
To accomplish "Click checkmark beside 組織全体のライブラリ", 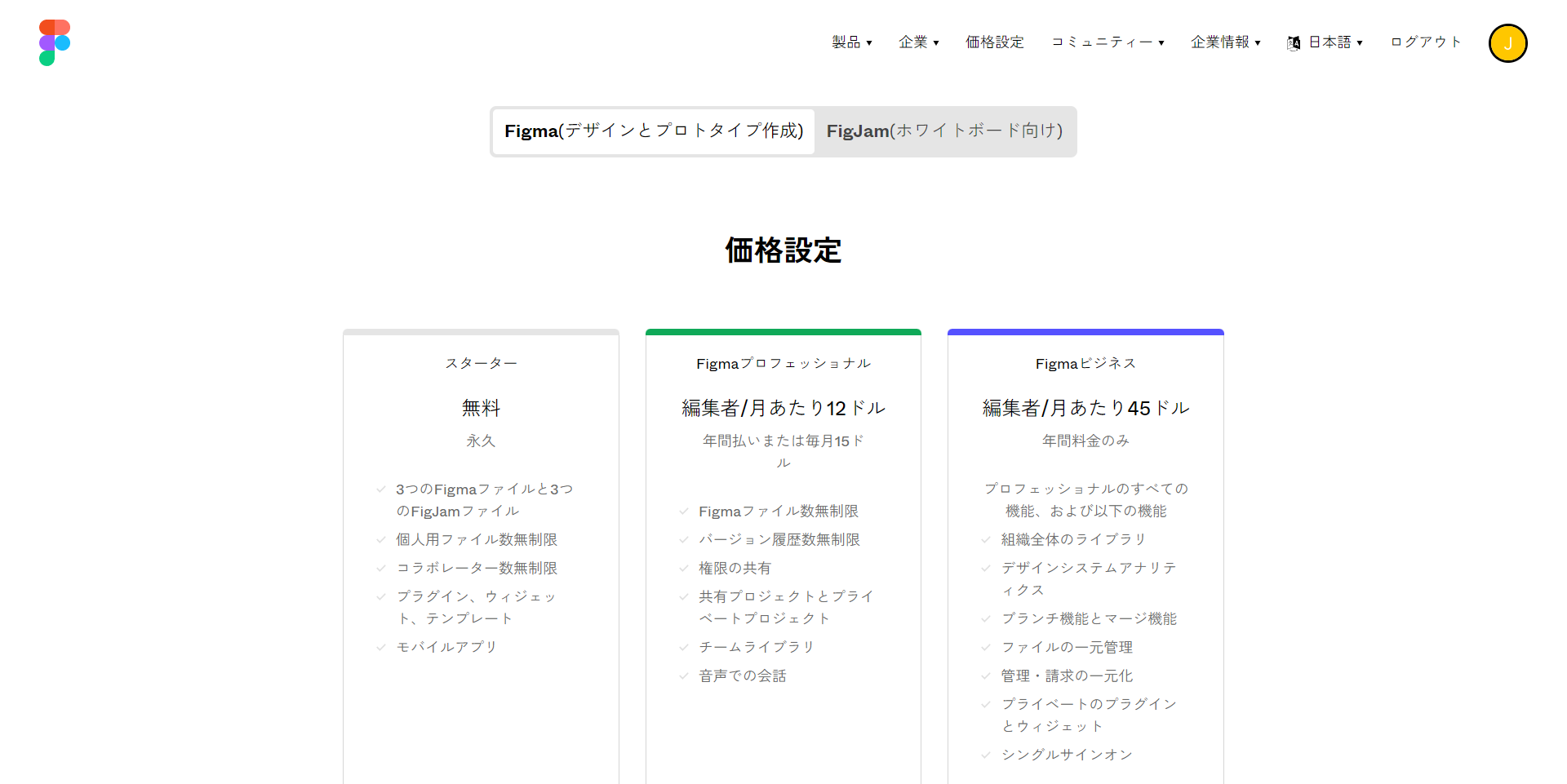I will coord(986,540).
